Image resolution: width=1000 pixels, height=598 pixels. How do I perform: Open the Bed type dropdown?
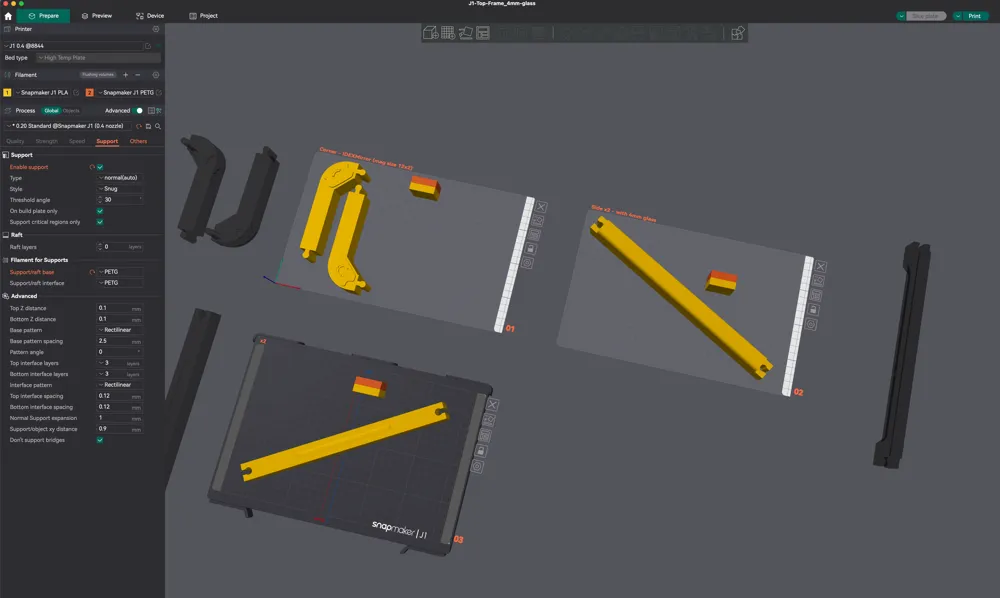click(98, 58)
